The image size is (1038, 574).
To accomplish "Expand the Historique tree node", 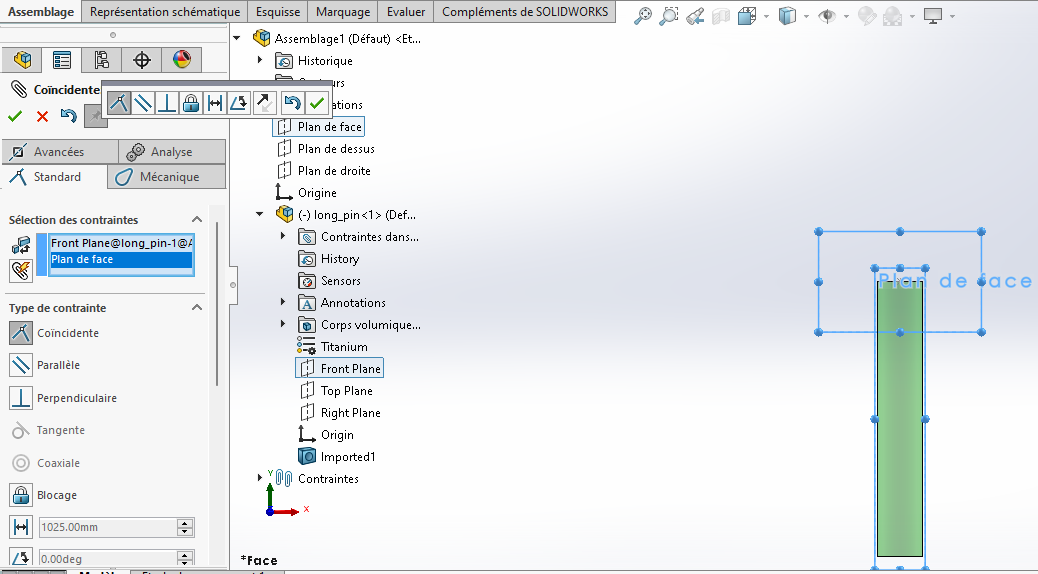I will [x=260, y=61].
